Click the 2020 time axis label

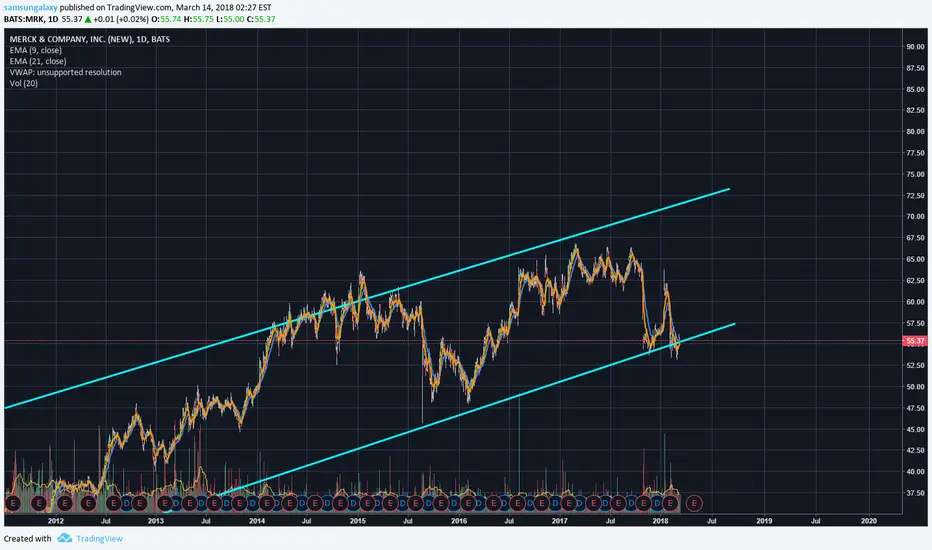coord(868,521)
